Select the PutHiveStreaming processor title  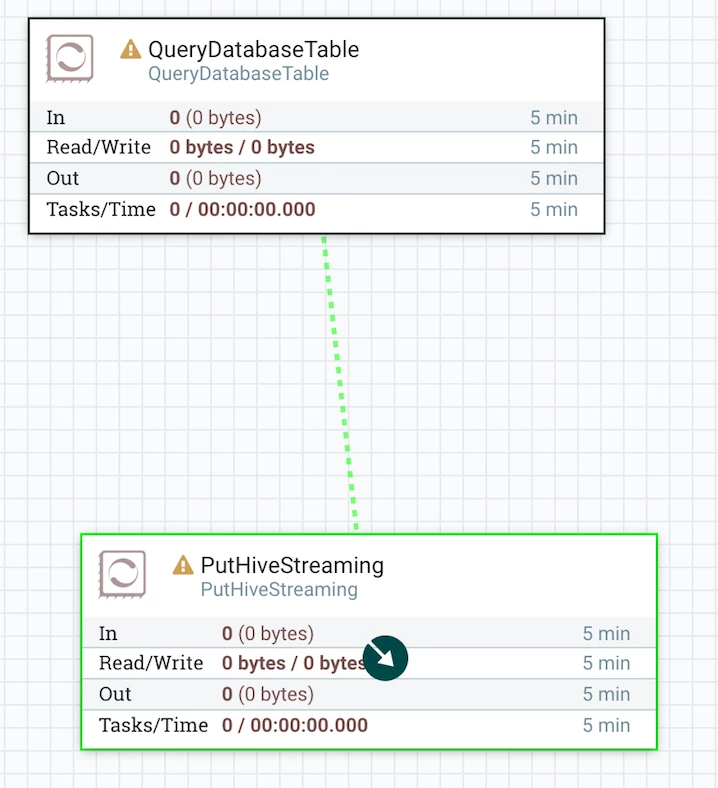pos(292,565)
